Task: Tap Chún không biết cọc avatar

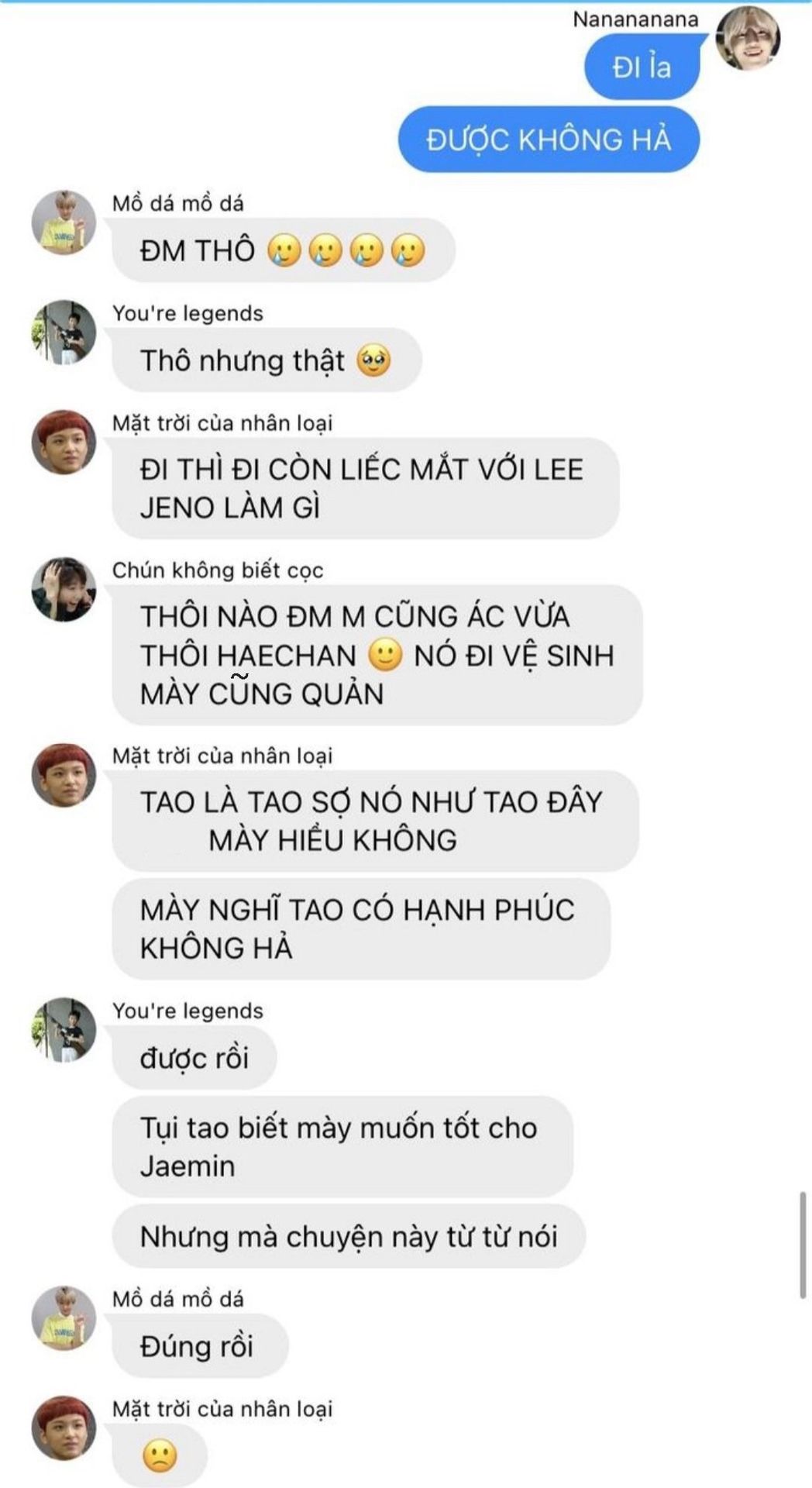Action: click(x=64, y=589)
